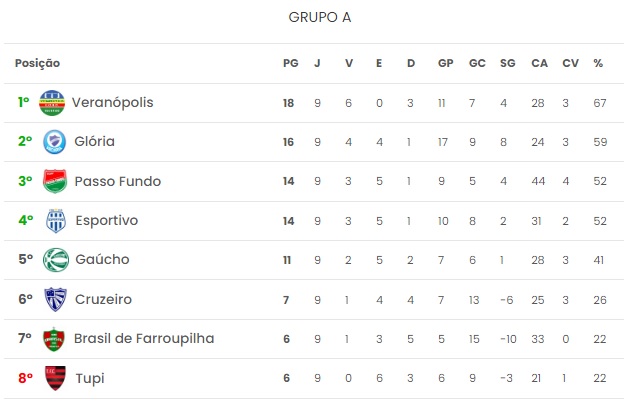Click the Esportivo team crest
The width and height of the screenshot is (627, 406).
click(56, 220)
